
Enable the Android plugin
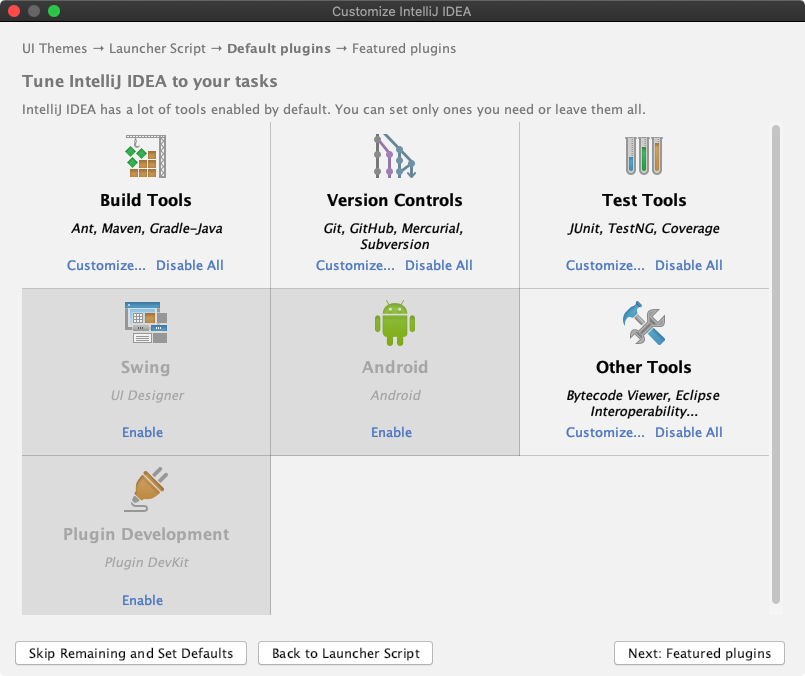click(392, 432)
